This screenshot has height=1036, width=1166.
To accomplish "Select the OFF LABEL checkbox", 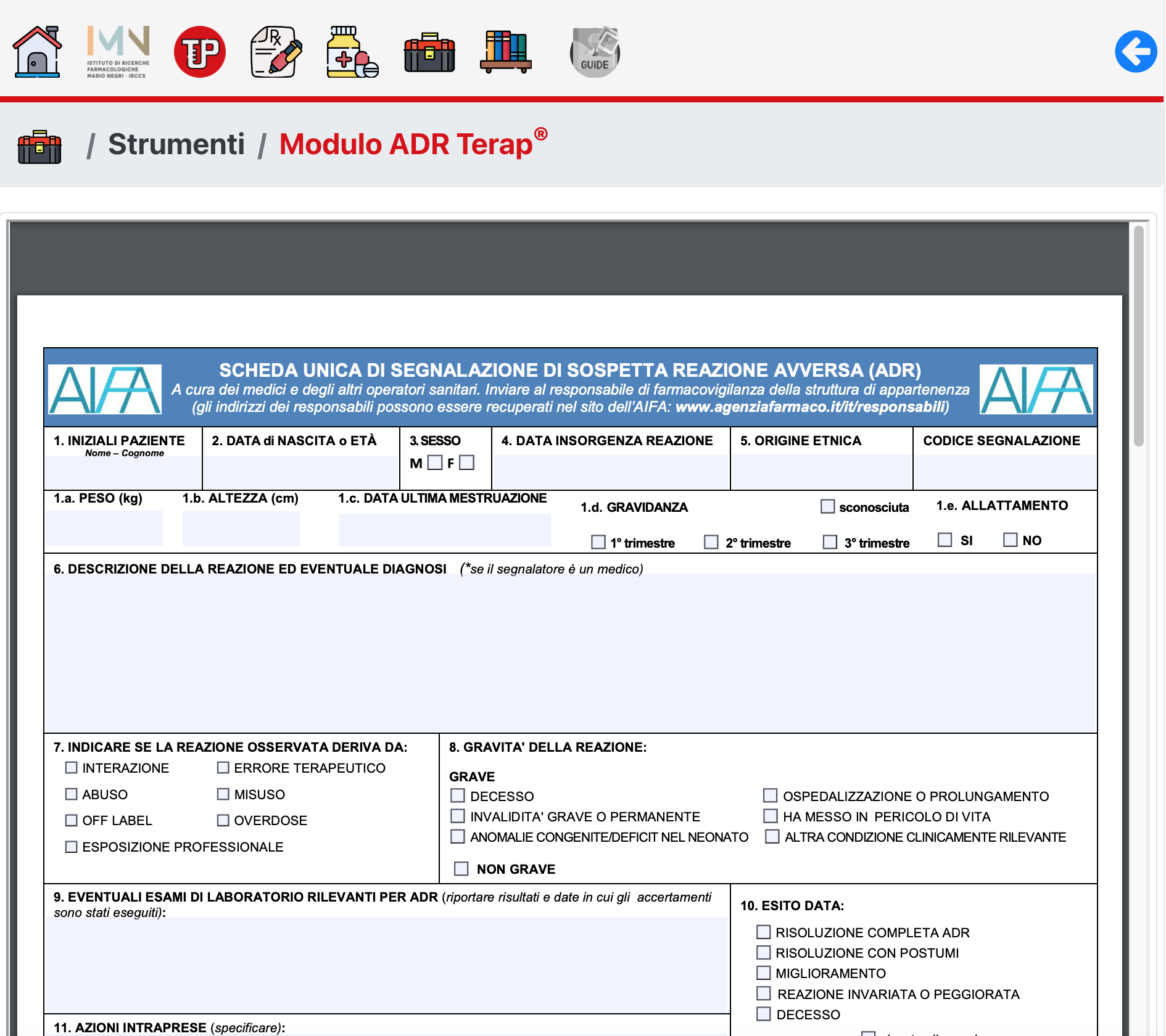I will point(72,820).
